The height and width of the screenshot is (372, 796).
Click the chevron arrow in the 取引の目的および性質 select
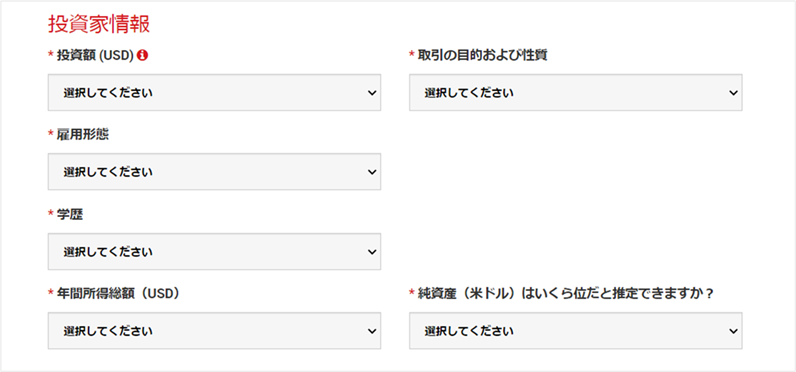click(x=733, y=93)
